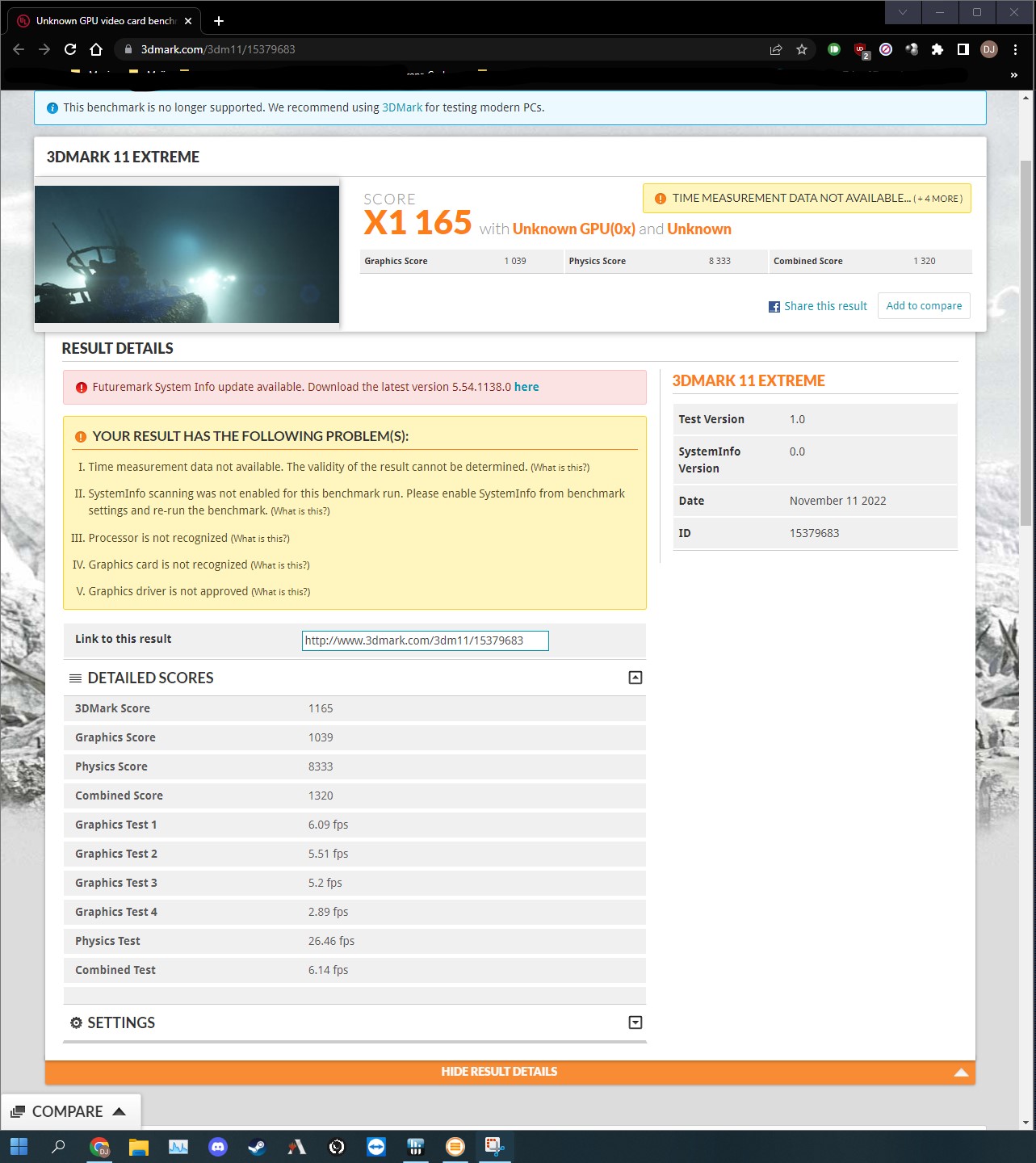Select the Link to this result URL field
Screen dimensions: 1036x1163
click(x=426, y=640)
